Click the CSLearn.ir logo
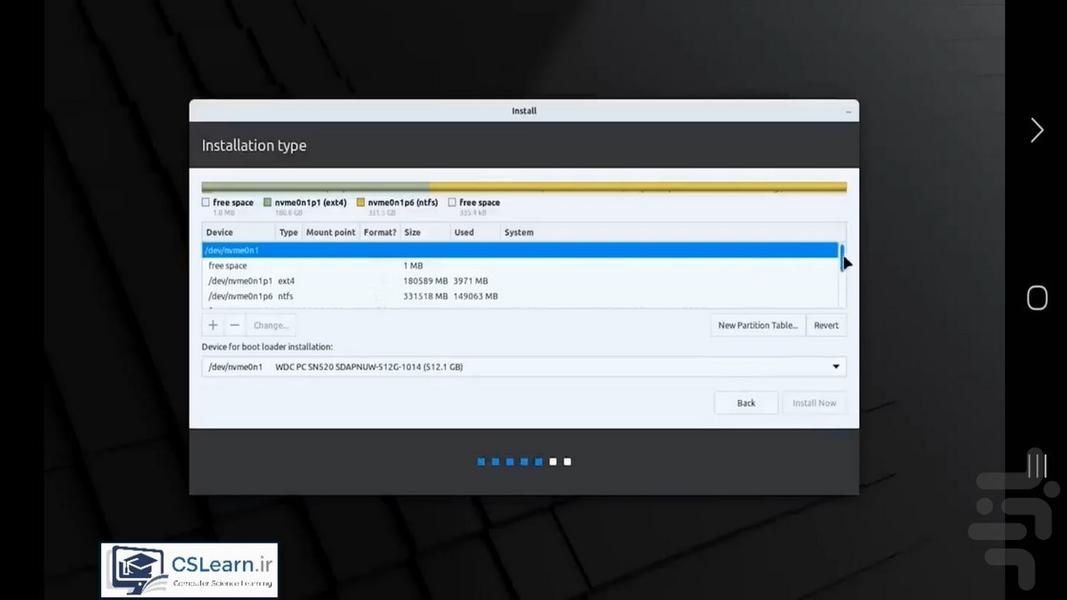The image size is (1067, 600). tap(189, 570)
